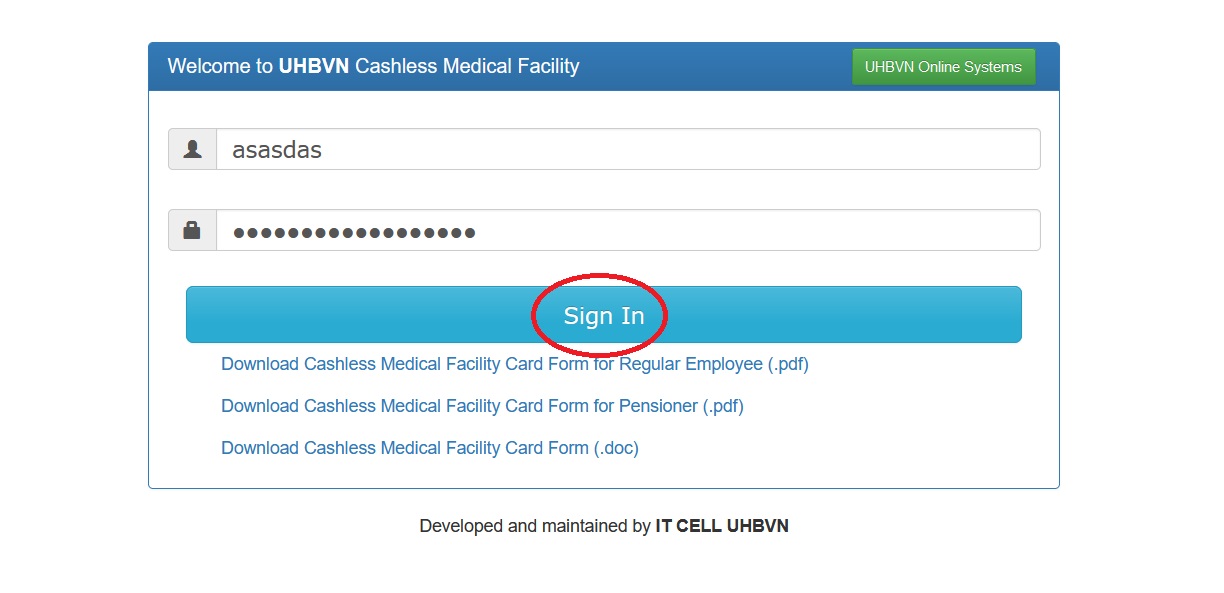The image size is (1224, 593).
Task: Click the user silhouette icon beside username
Action: (x=192, y=149)
